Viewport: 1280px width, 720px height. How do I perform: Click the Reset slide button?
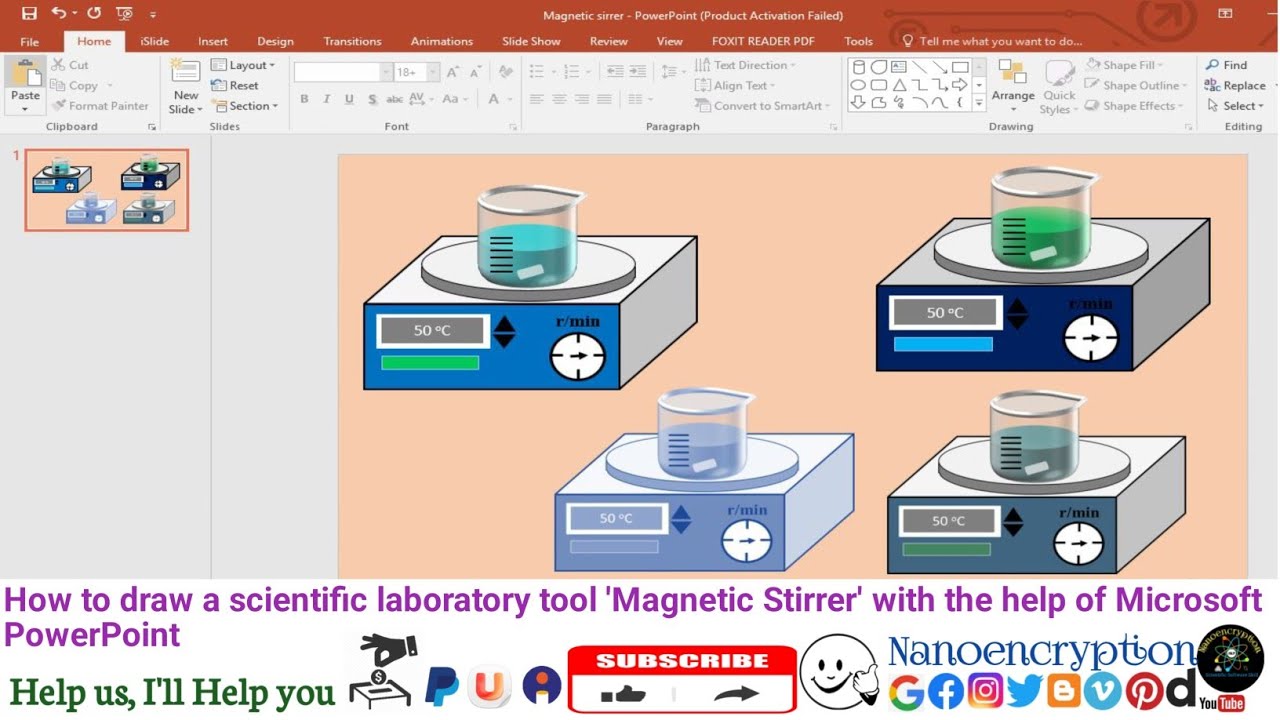(235, 85)
